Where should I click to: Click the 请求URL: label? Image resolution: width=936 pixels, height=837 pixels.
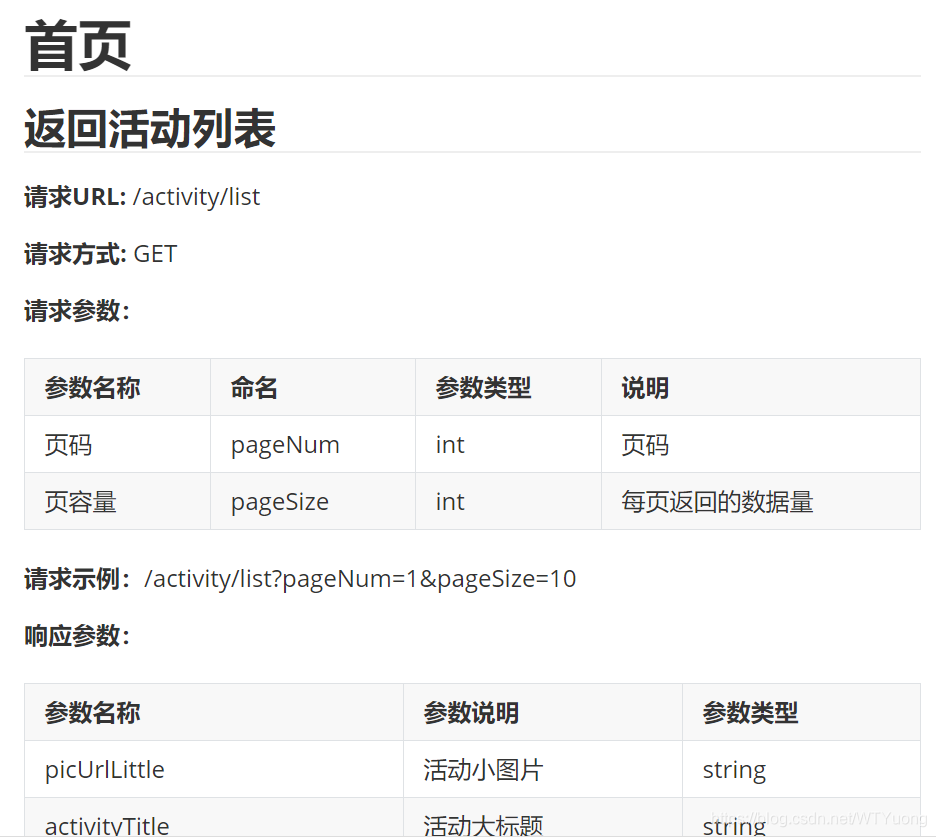tap(75, 197)
